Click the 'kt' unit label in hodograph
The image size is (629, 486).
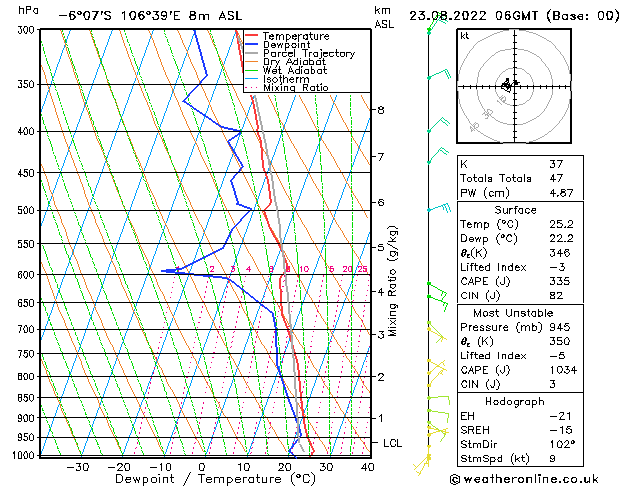point(465,36)
